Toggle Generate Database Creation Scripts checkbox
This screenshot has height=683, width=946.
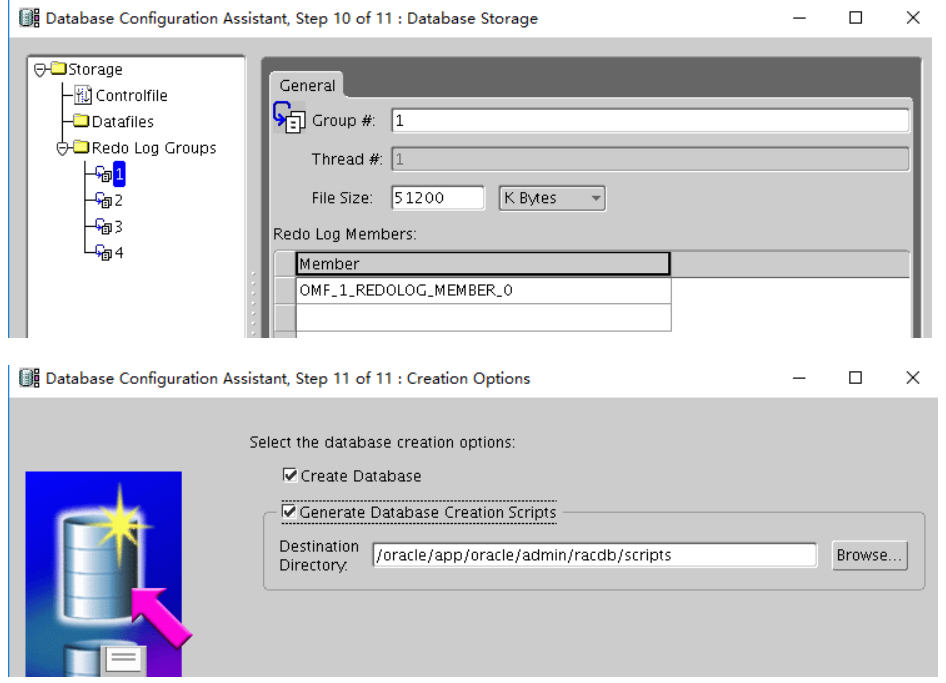coord(290,512)
